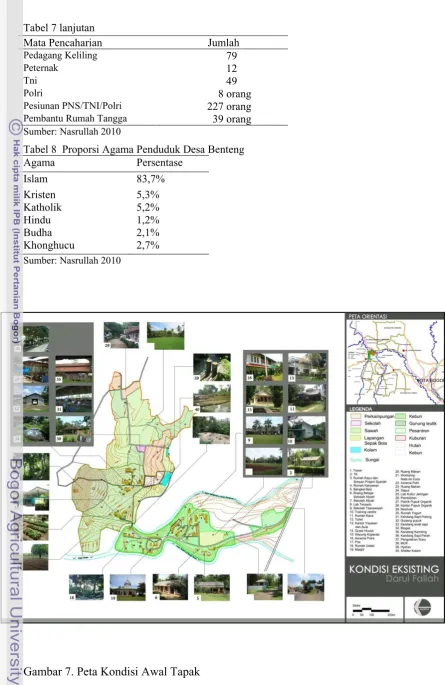Select the 83,7% value
Image resolution: width=445 pixels, height=685 pixels.
[151, 179]
